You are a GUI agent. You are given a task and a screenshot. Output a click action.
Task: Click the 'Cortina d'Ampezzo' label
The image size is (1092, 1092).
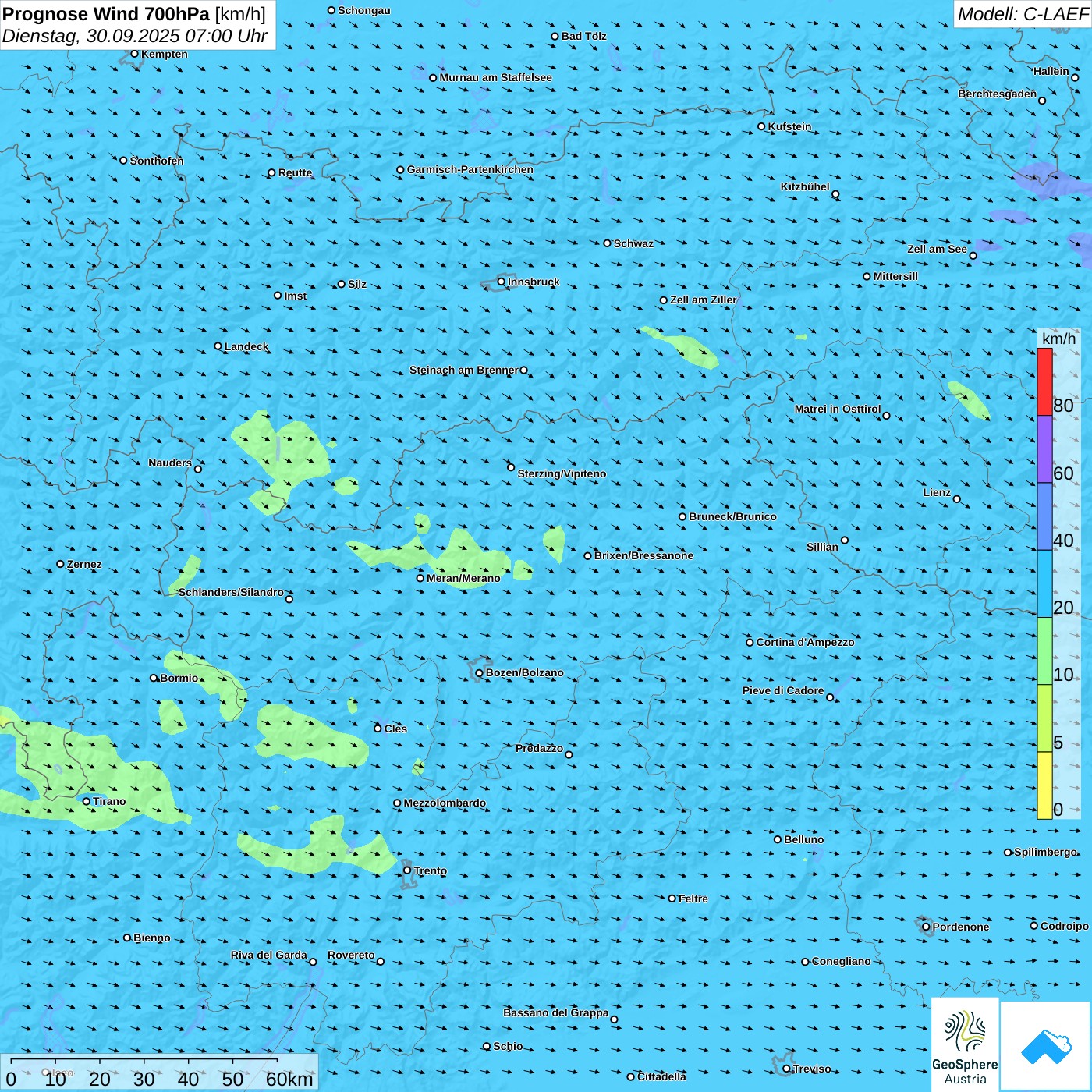tap(805, 642)
